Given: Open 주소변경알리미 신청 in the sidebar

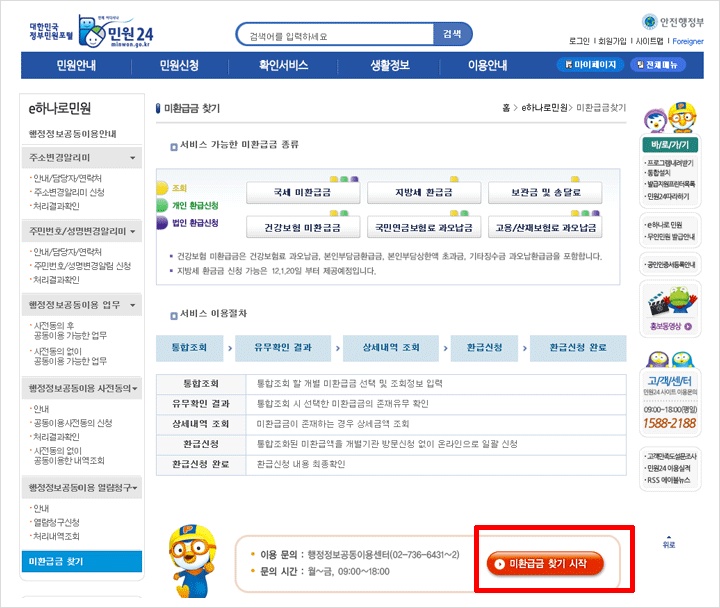Looking at the screenshot, I should click(x=69, y=192).
